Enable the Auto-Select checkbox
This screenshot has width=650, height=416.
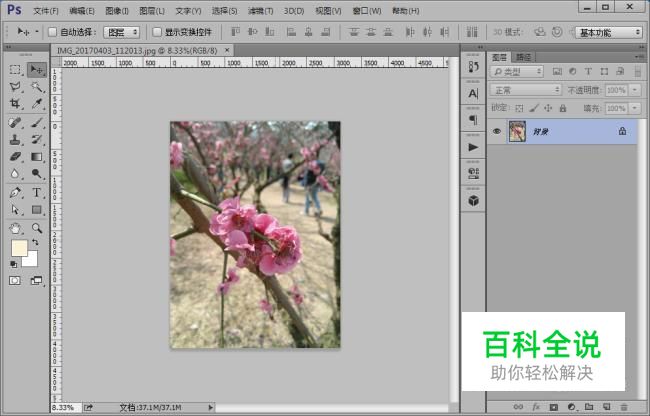click(53, 32)
